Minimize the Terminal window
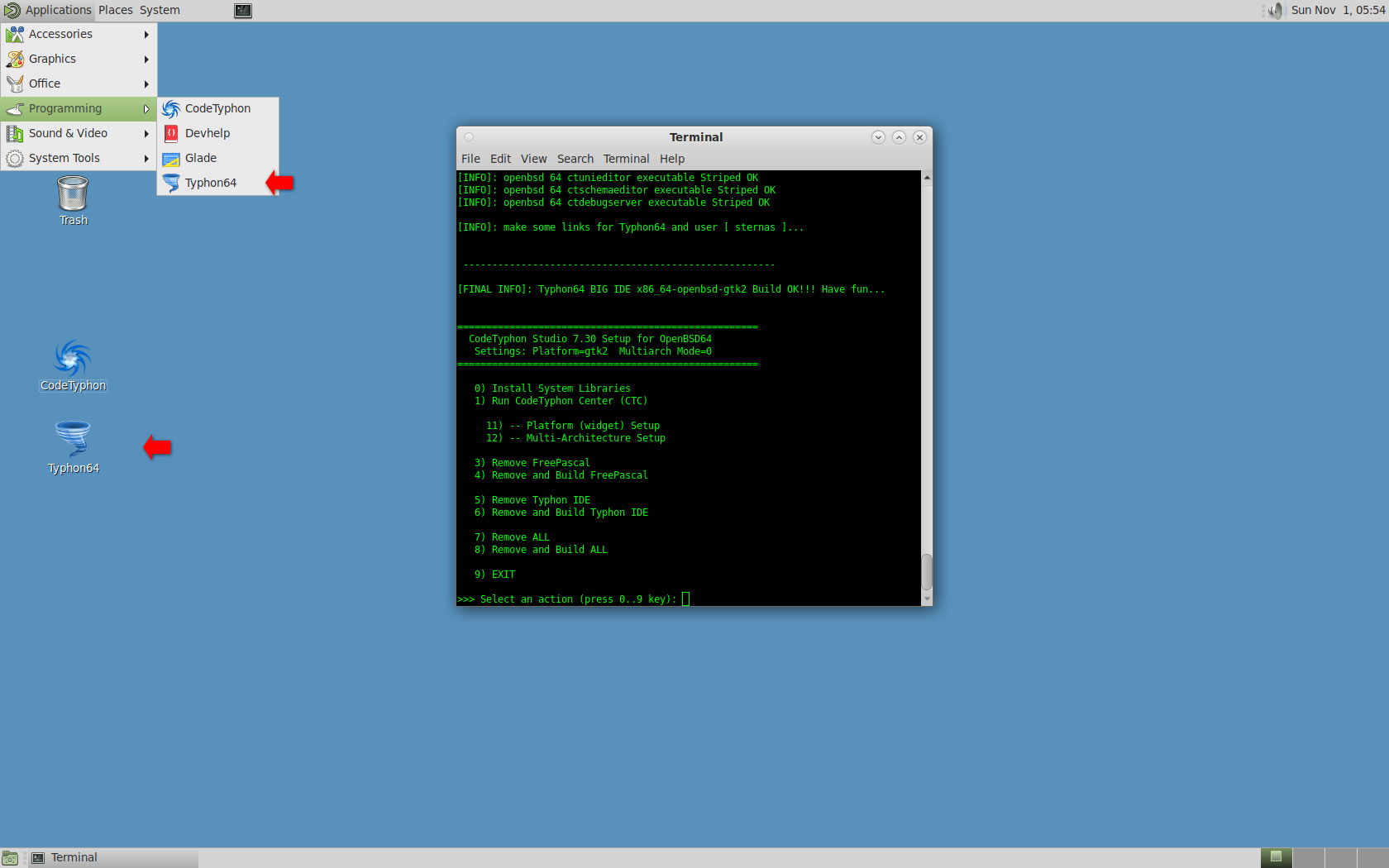The image size is (1389, 868). click(878, 137)
